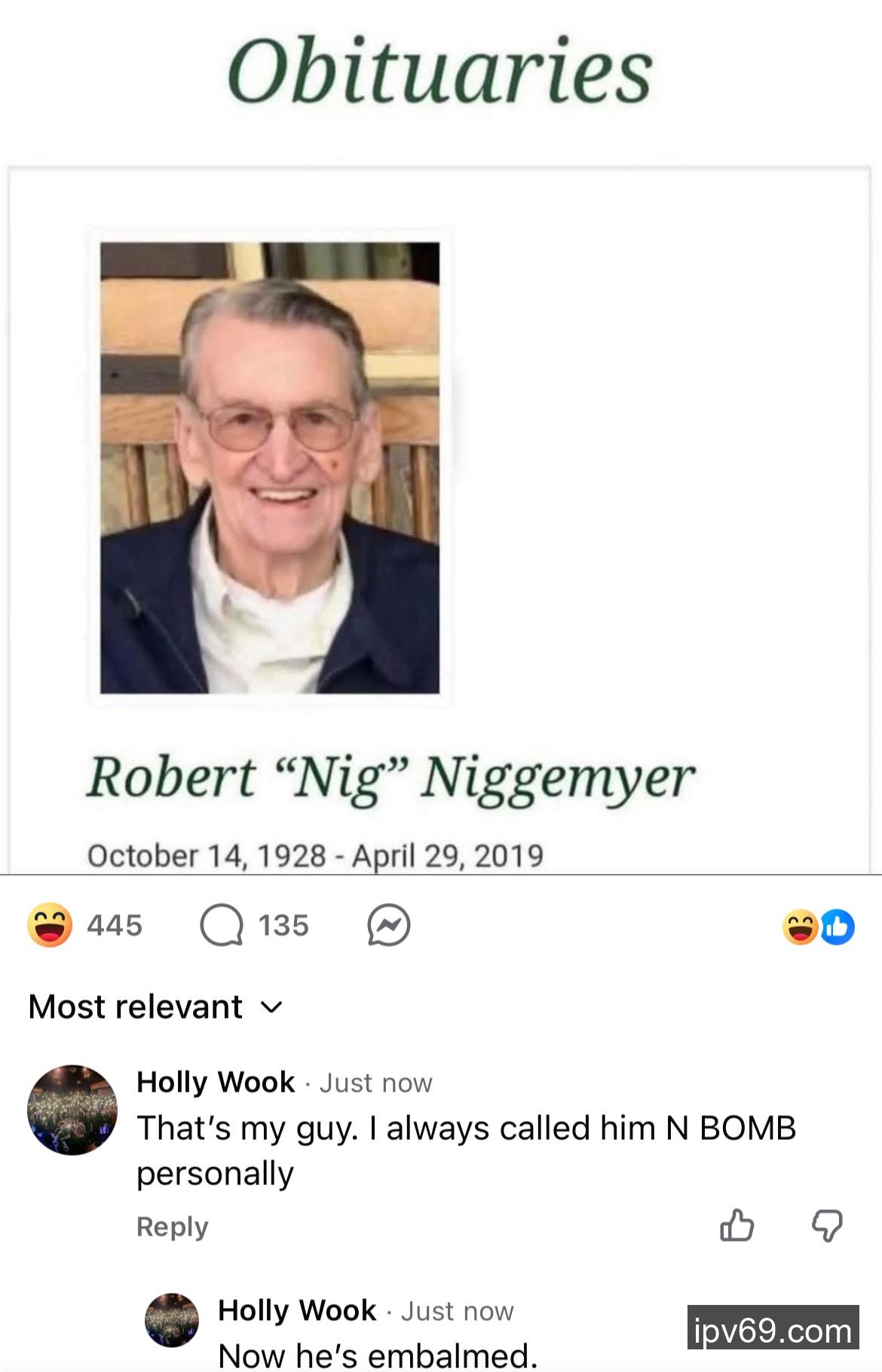Open the blue Like icon in the reactions summary
This screenshot has height=1372, width=882.
pyautogui.click(x=838, y=927)
